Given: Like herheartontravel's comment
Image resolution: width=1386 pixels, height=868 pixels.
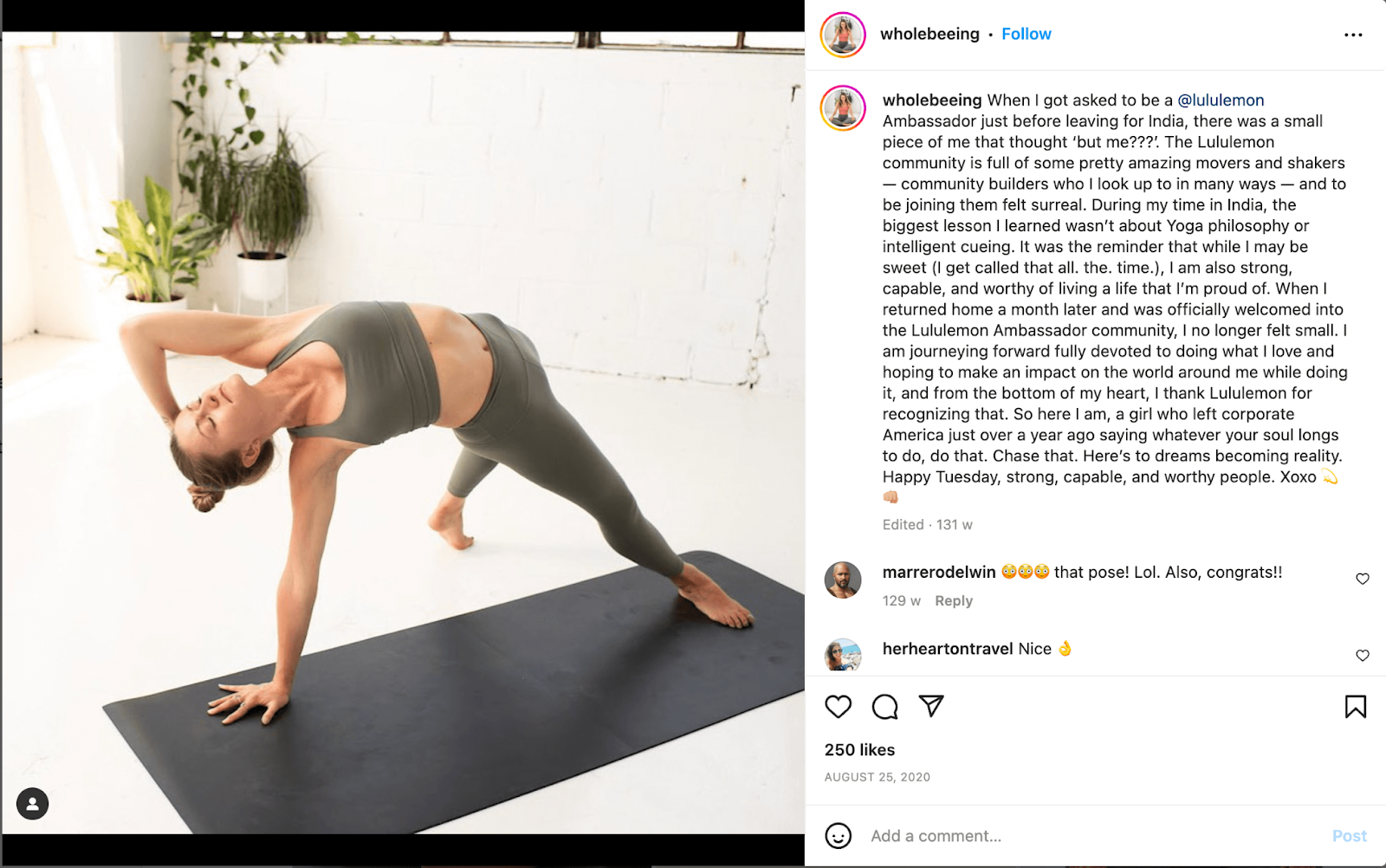Looking at the screenshot, I should [1363, 656].
